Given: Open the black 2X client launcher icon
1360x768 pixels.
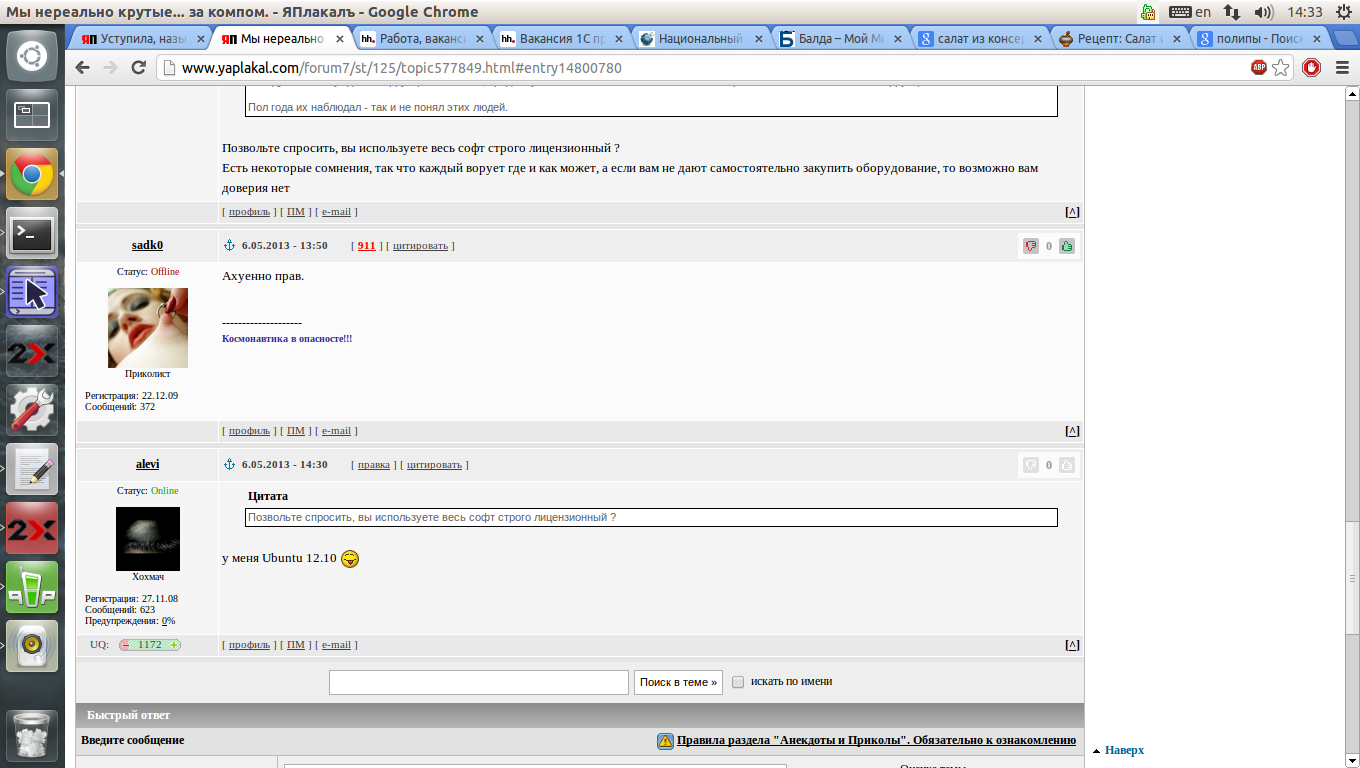Looking at the screenshot, I should coord(32,351).
